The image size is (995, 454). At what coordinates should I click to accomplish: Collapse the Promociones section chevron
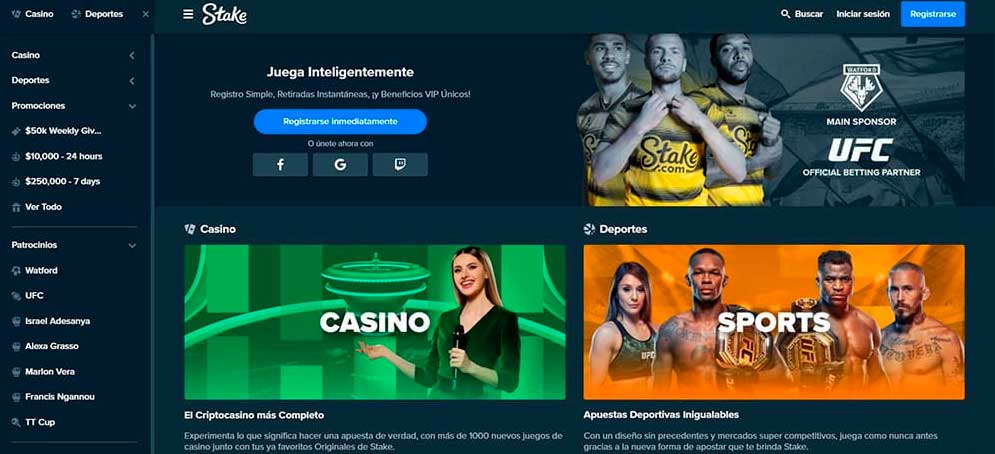132,106
